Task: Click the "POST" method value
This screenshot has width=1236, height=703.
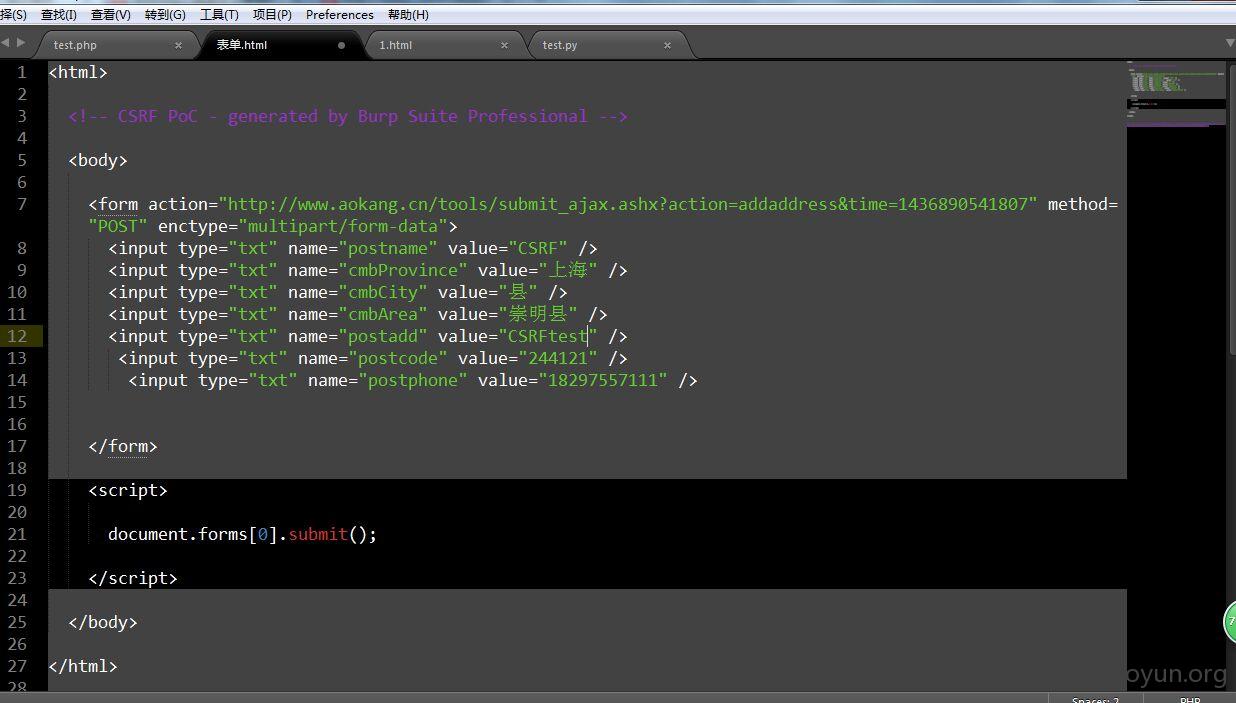Action: pos(118,226)
